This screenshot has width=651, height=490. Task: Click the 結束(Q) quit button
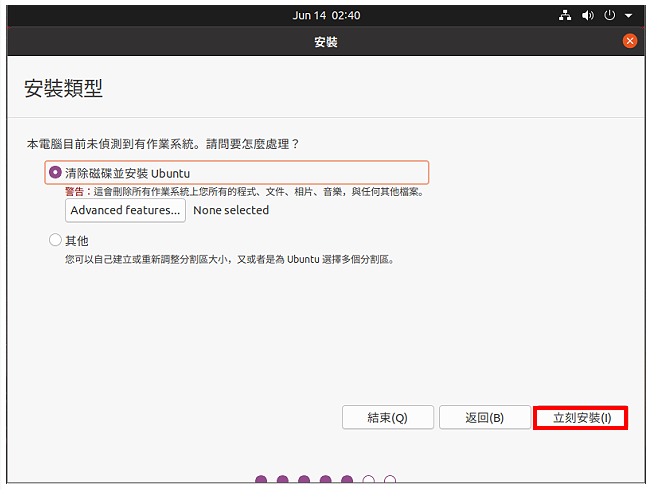pos(388,417)
